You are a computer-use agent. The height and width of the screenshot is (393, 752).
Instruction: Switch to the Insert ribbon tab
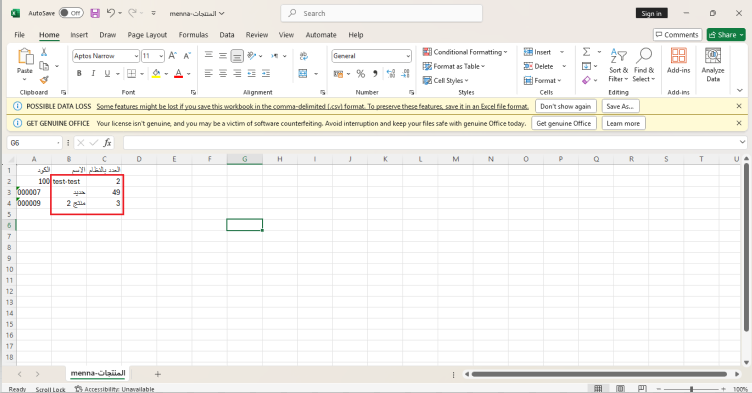(79, 35)
